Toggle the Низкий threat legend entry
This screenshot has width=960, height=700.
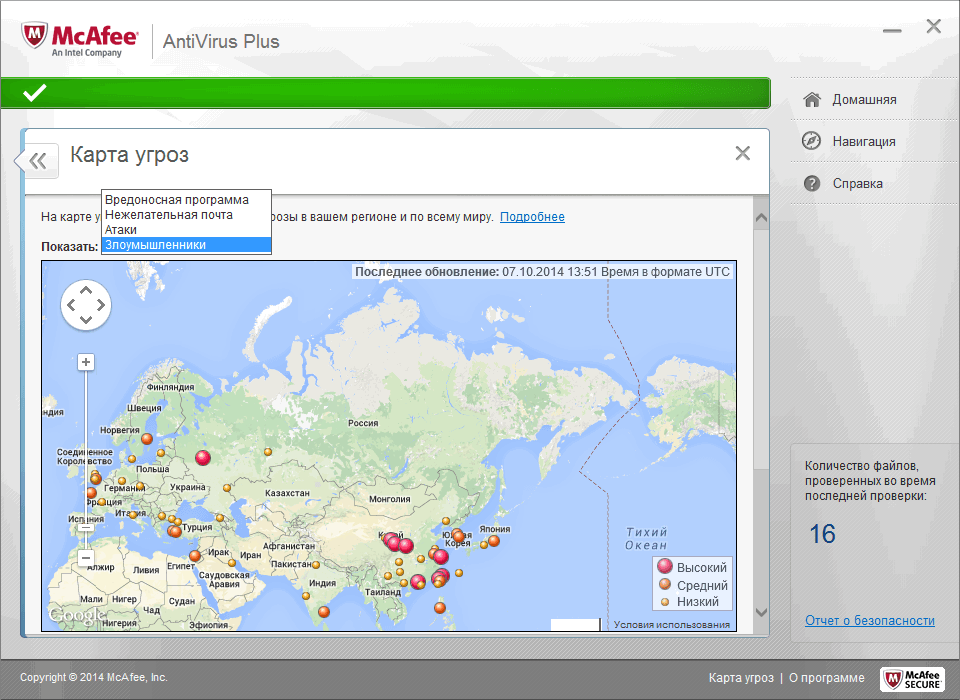tap(690, 600)
